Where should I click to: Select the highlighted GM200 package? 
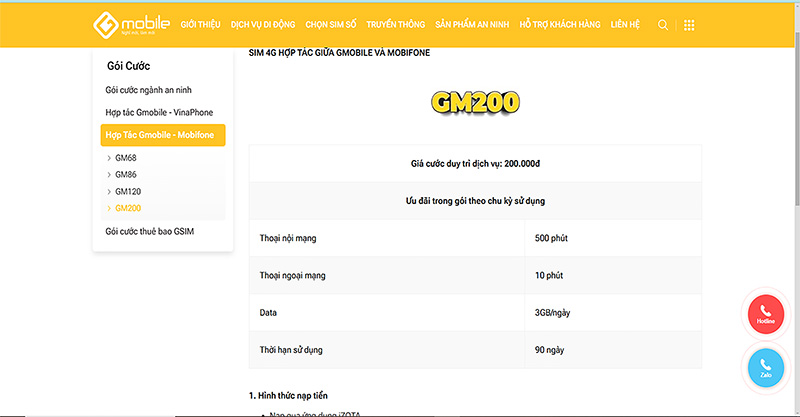[128, 208]
